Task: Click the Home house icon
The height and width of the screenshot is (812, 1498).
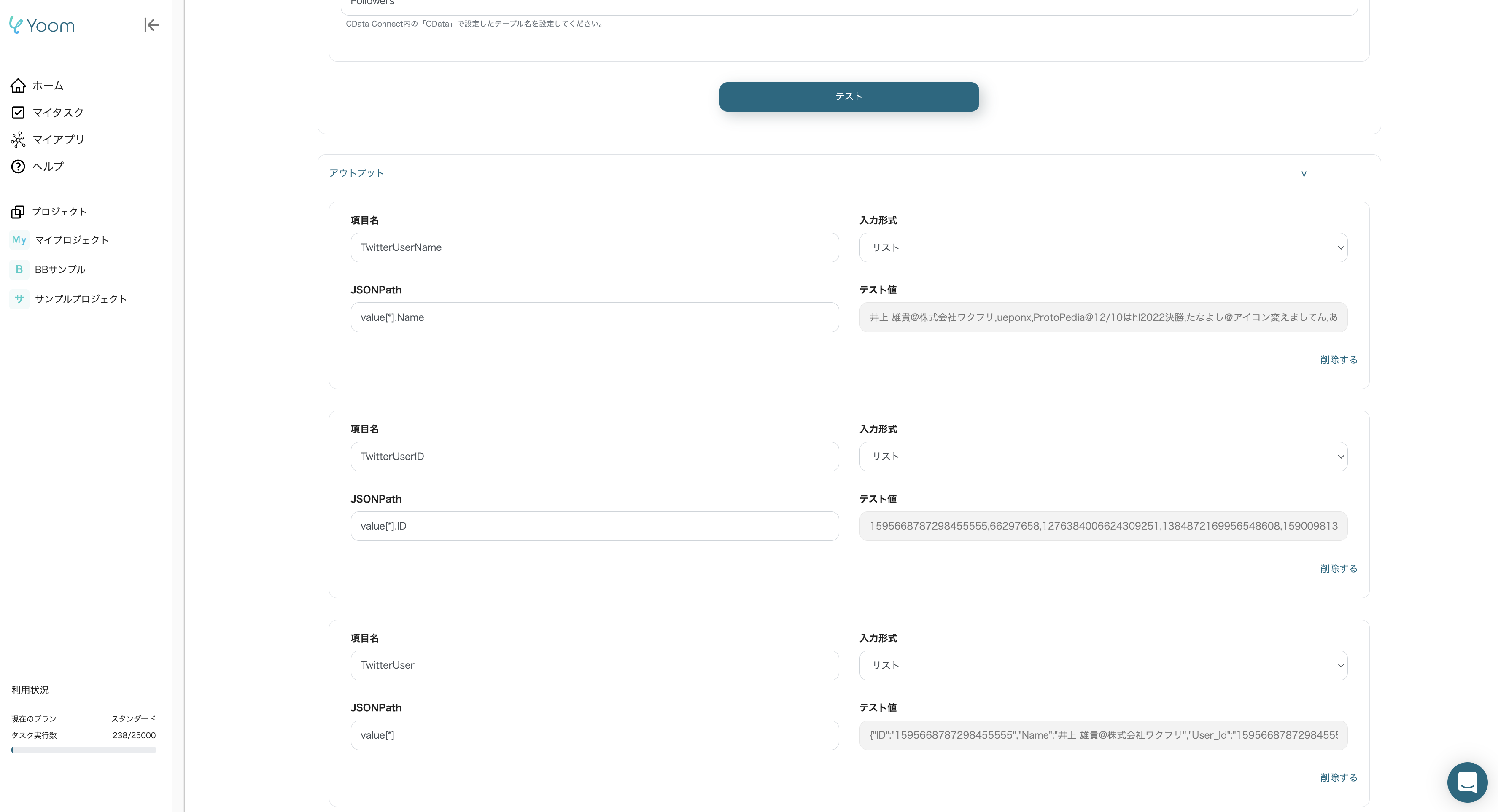Action: [18, 86]
